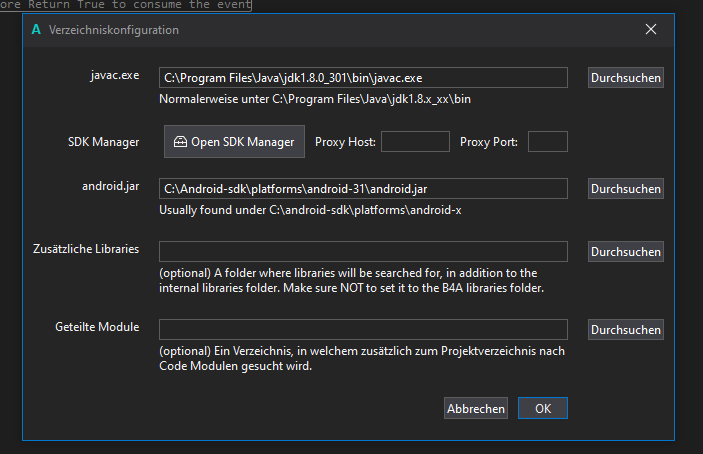Focus the android.jar path field
The image size is (703, 454).
click(x=363, y=188)
